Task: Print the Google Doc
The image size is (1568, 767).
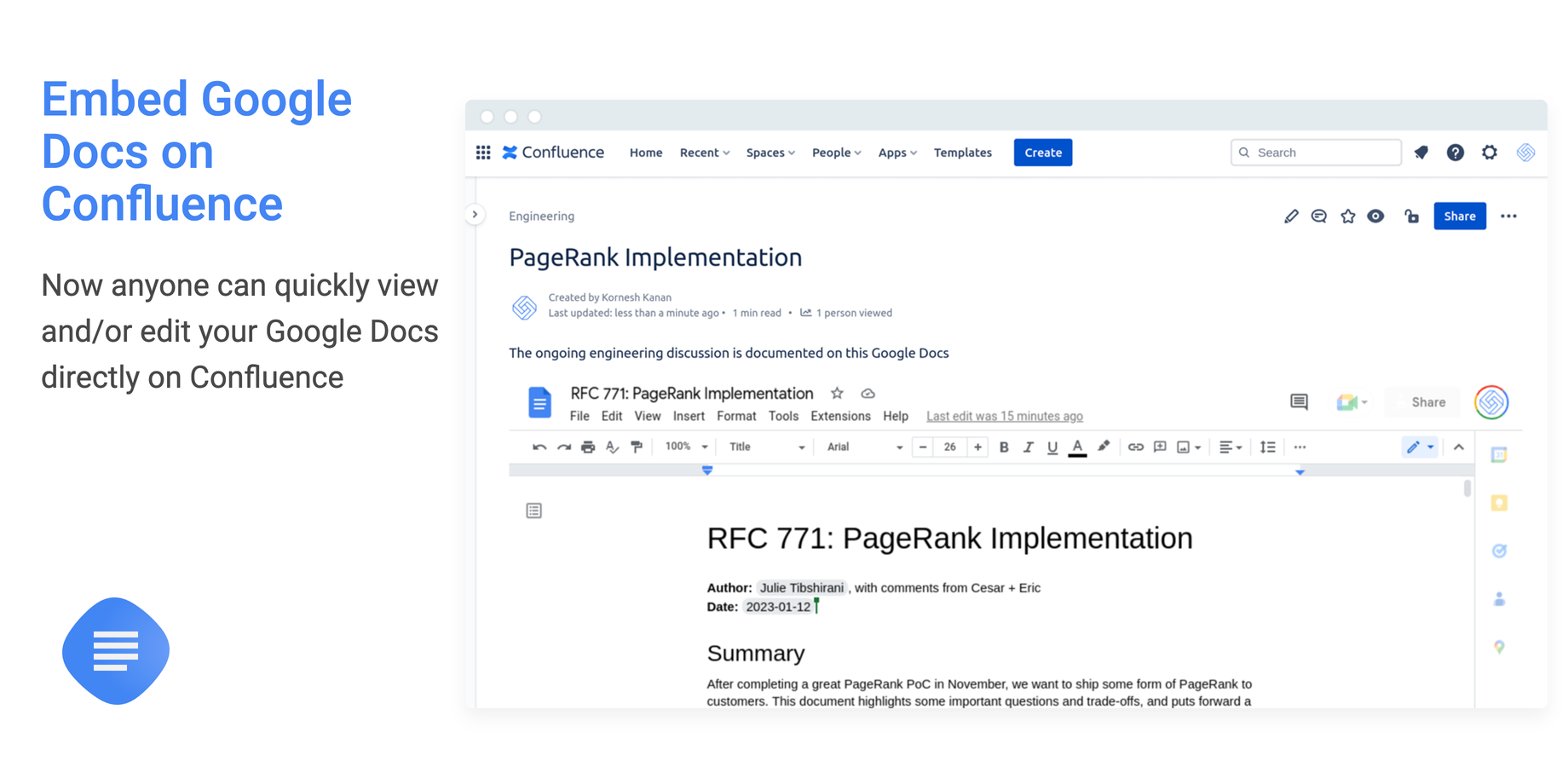Action: [588, 447]
